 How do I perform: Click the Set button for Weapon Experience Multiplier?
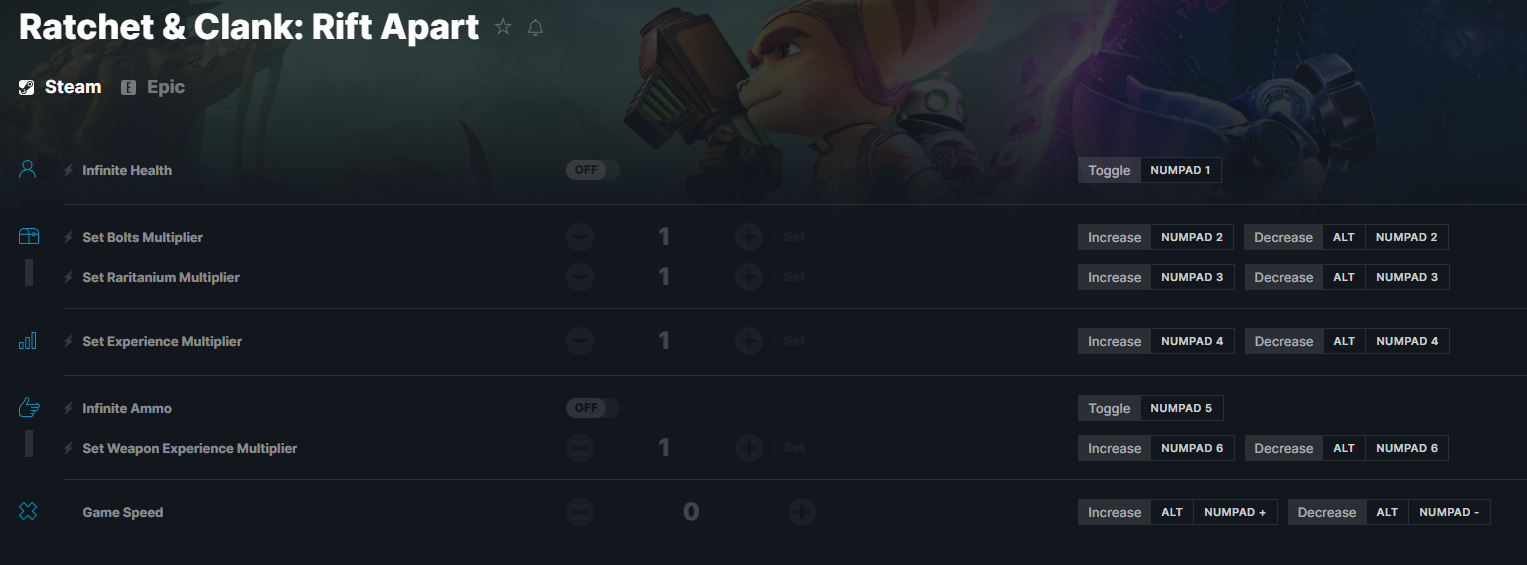coord(794,448)
